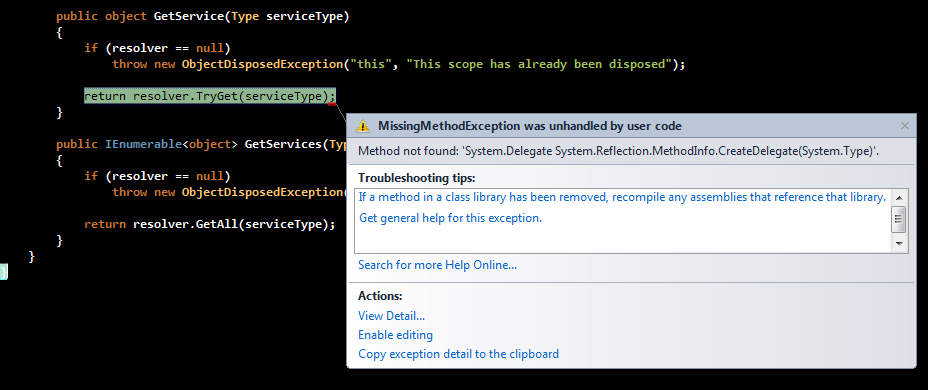Click 'IEnumerable<object>' return type
Viewport: 928px width, 390px height.
click(172, 144)
